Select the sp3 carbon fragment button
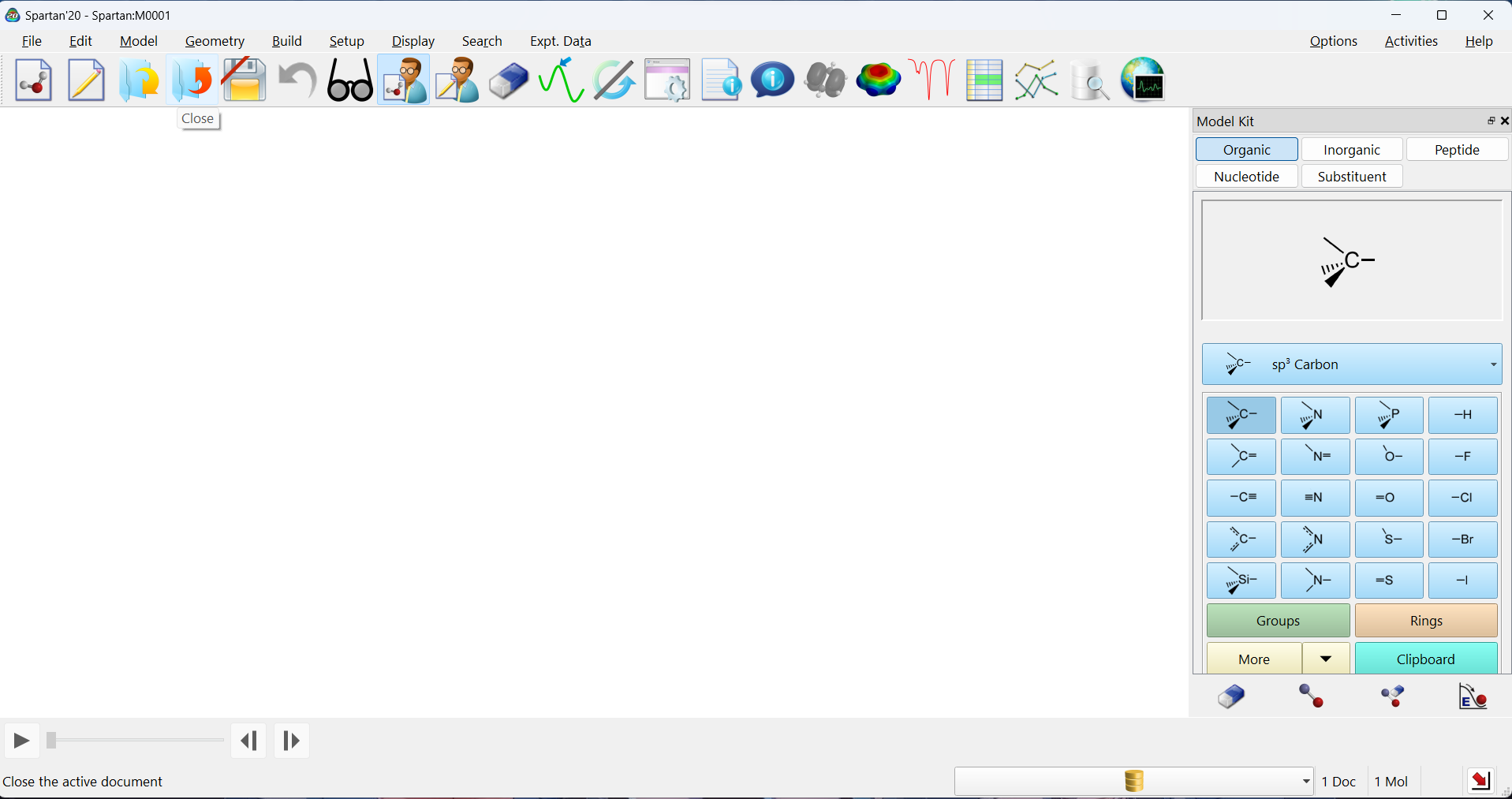Viewport: 1512px width, 799px height. tap(1241, 415)
